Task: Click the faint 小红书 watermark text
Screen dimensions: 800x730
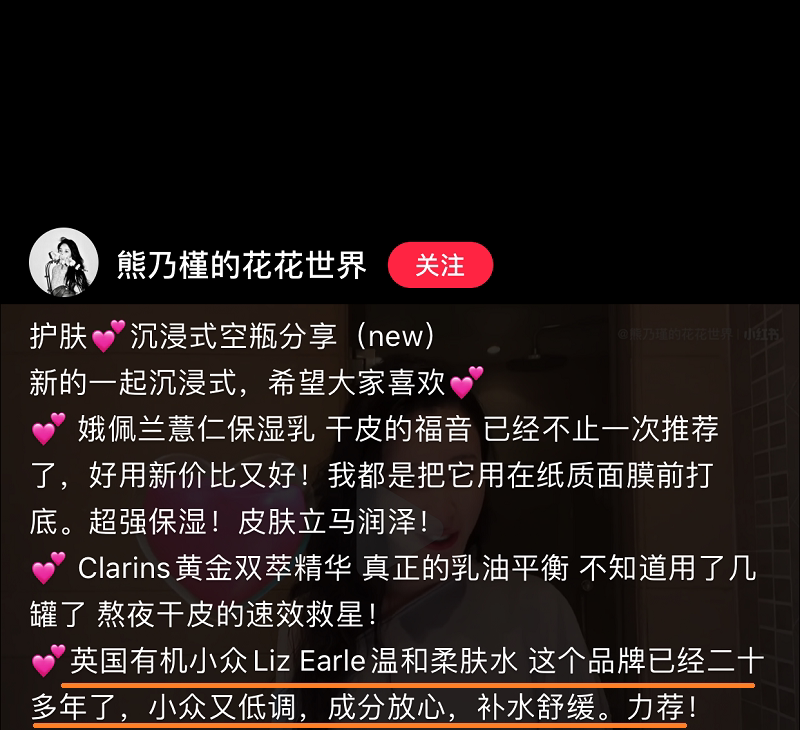Action: [761, 334]
